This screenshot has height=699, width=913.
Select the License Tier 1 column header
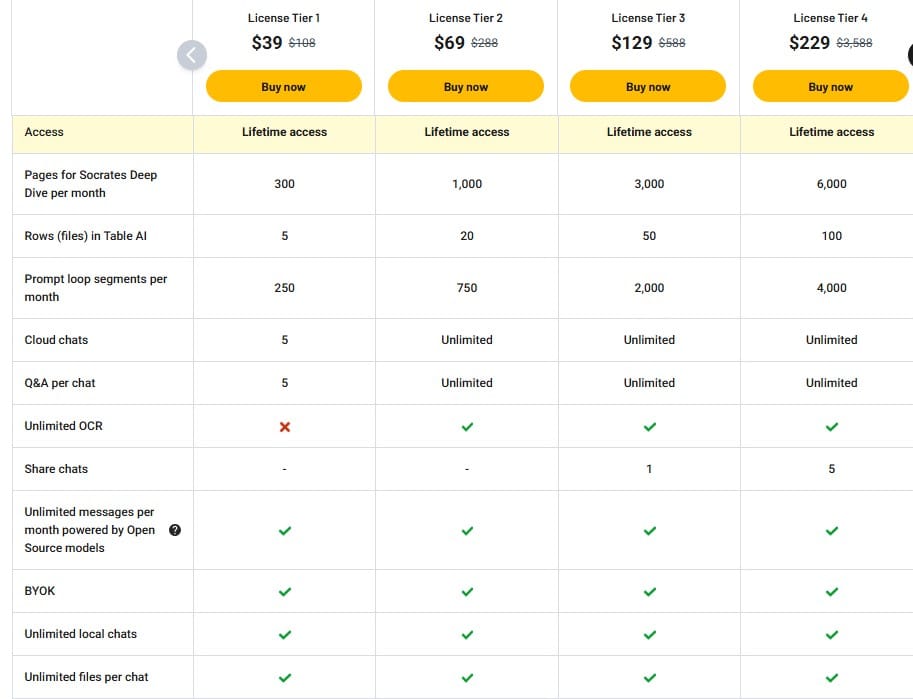tap(283, 17)
